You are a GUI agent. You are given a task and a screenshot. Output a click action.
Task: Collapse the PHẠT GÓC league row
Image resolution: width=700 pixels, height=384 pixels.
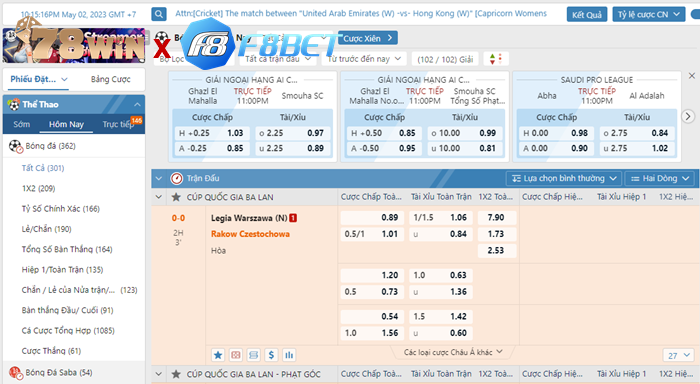[x=158, y=374]
